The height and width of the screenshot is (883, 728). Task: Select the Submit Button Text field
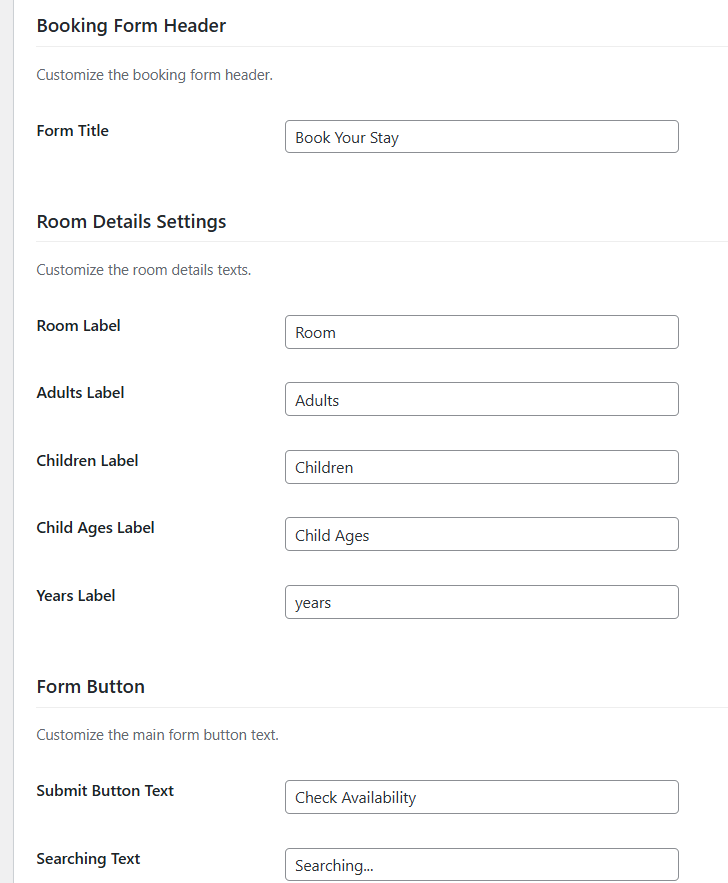(482, 797)
